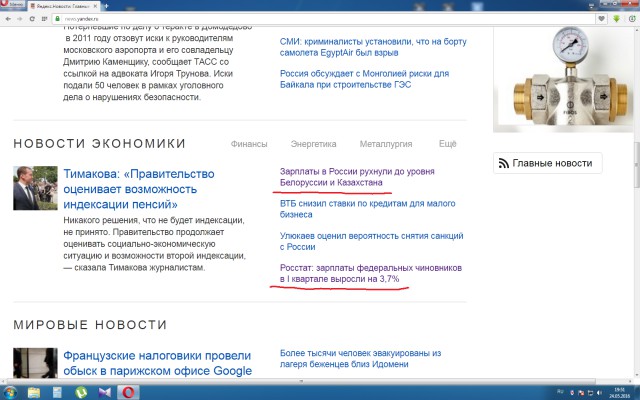640x400 pixels.
Task: Open the purple bowtie taskbar app
Action: (104, 393)
